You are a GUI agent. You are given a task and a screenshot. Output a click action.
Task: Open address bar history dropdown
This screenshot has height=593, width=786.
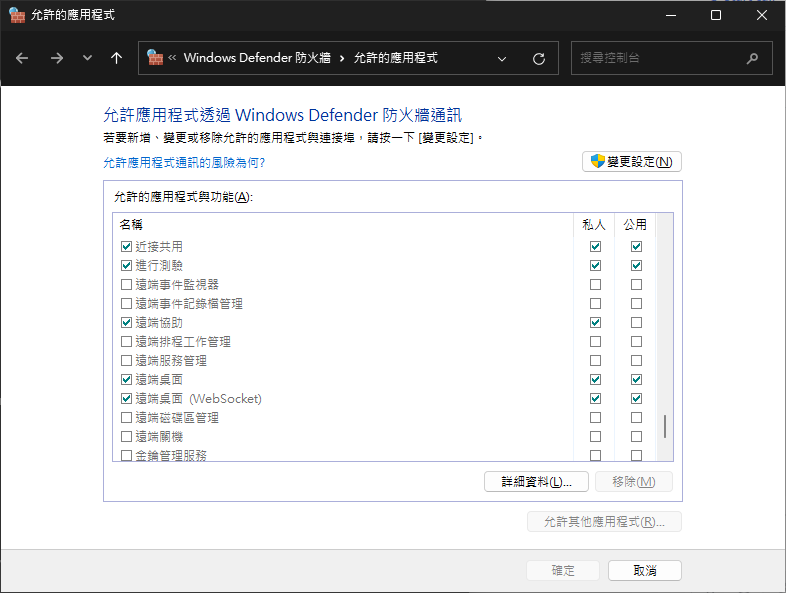(502, 59)
